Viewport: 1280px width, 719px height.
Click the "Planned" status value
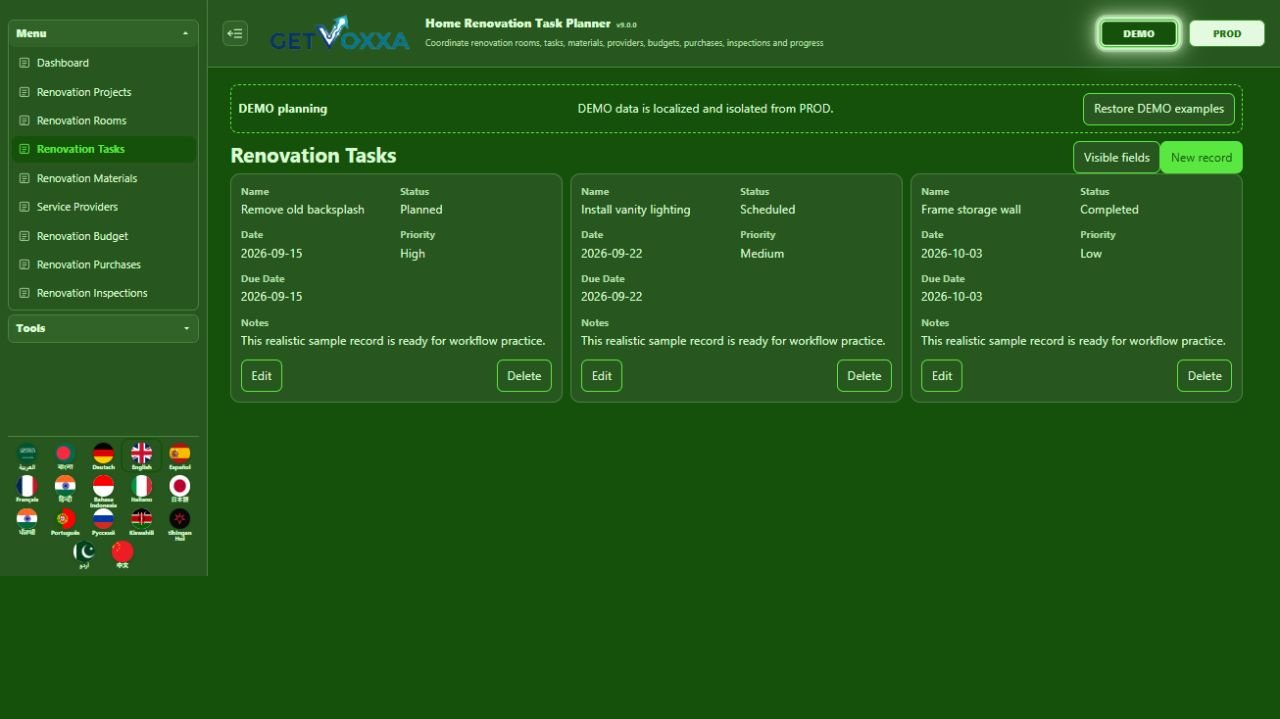tap(421, 210)
